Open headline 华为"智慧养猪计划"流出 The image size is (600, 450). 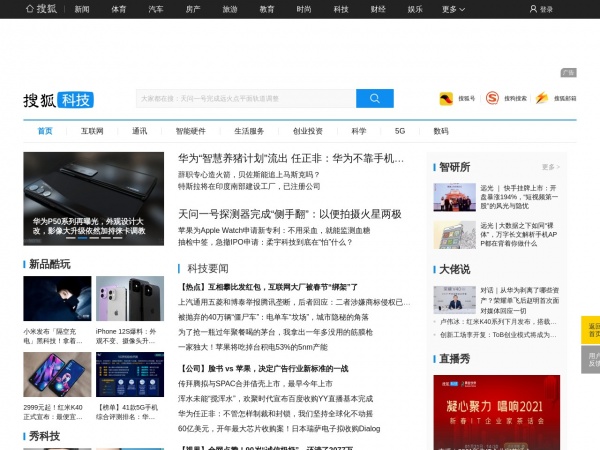(291, 158)
